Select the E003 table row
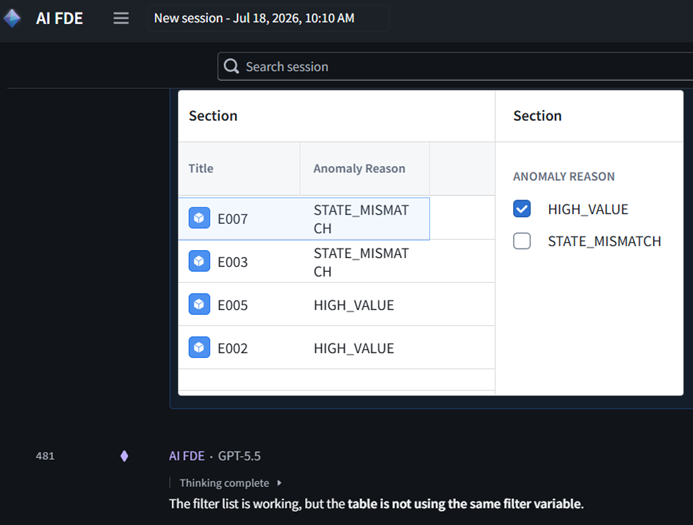This screenshot has height=525, width=693. (336, 261)
